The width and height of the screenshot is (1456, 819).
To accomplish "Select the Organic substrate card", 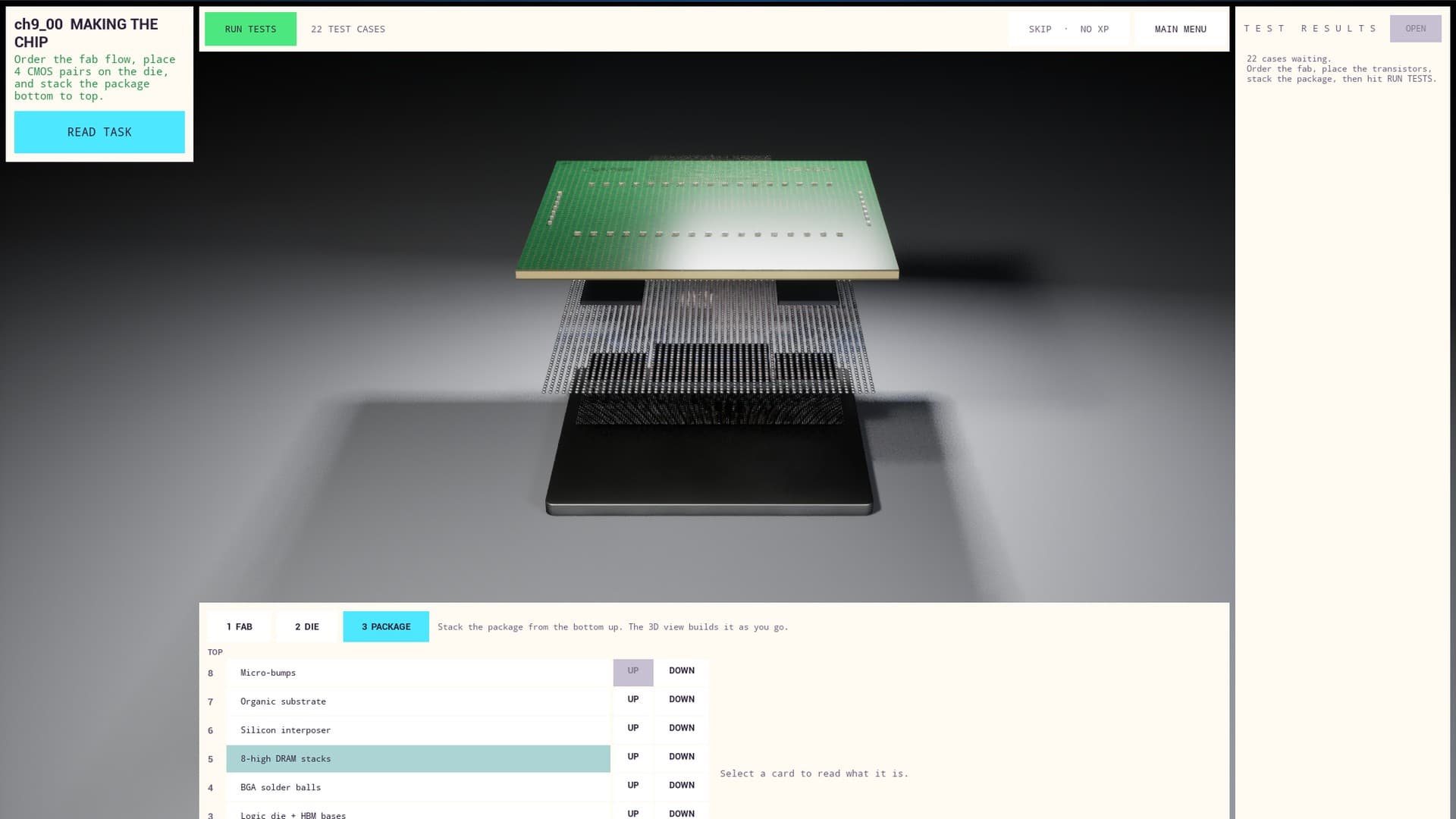I will [418, 701].
